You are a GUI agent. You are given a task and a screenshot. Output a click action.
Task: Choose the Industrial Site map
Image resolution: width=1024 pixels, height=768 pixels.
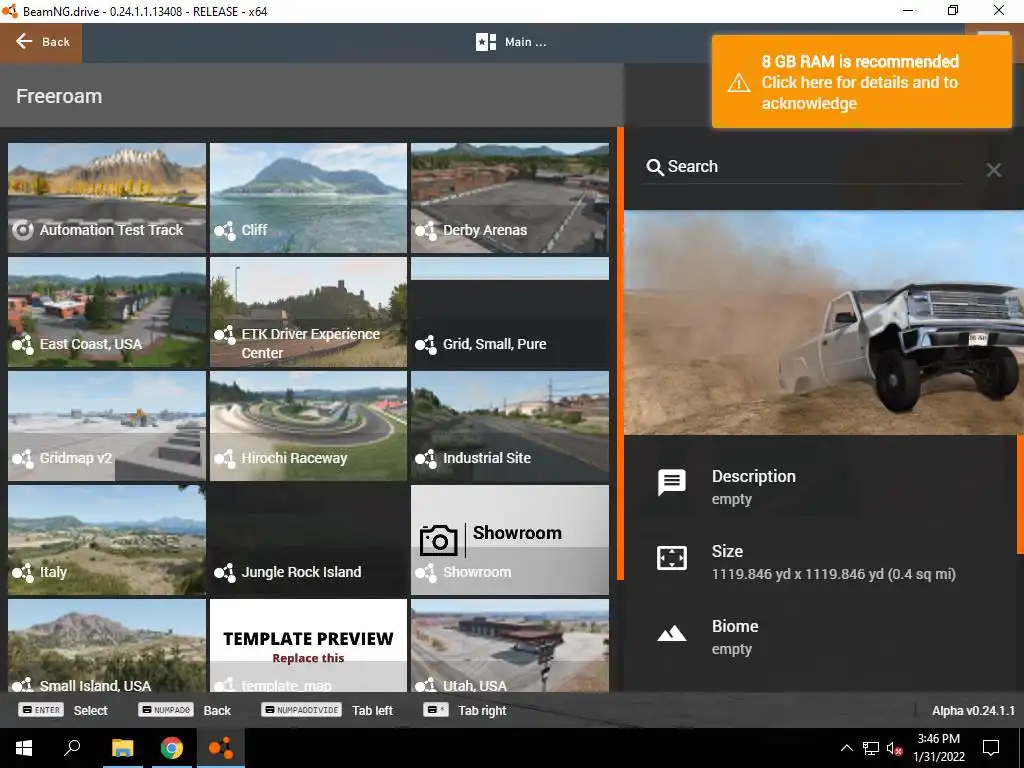coord(510,426)
